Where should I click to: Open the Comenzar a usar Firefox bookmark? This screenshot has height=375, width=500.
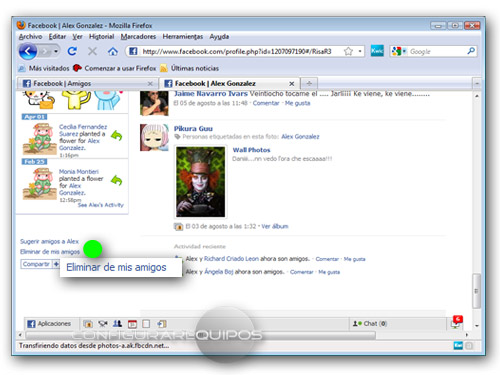[114, 68]
